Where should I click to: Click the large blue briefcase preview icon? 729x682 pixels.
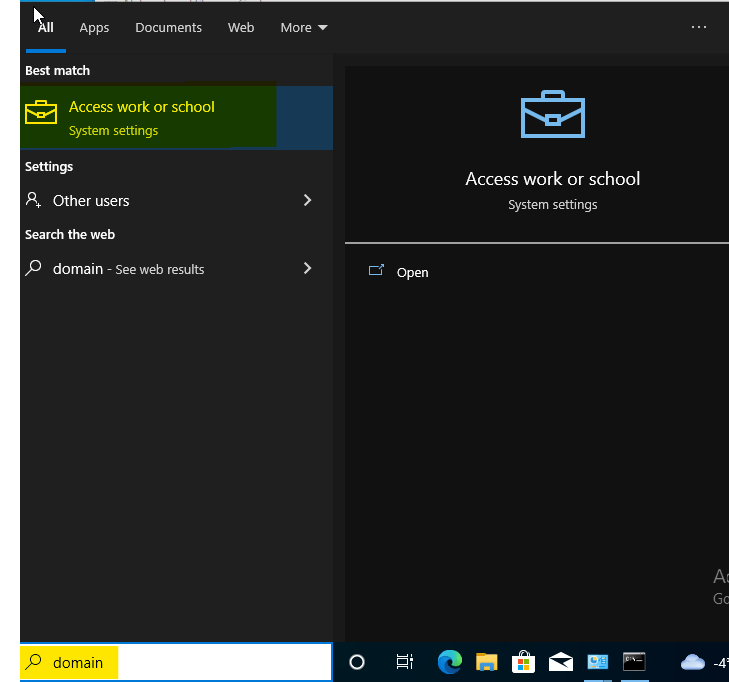[x=553, y=114]
